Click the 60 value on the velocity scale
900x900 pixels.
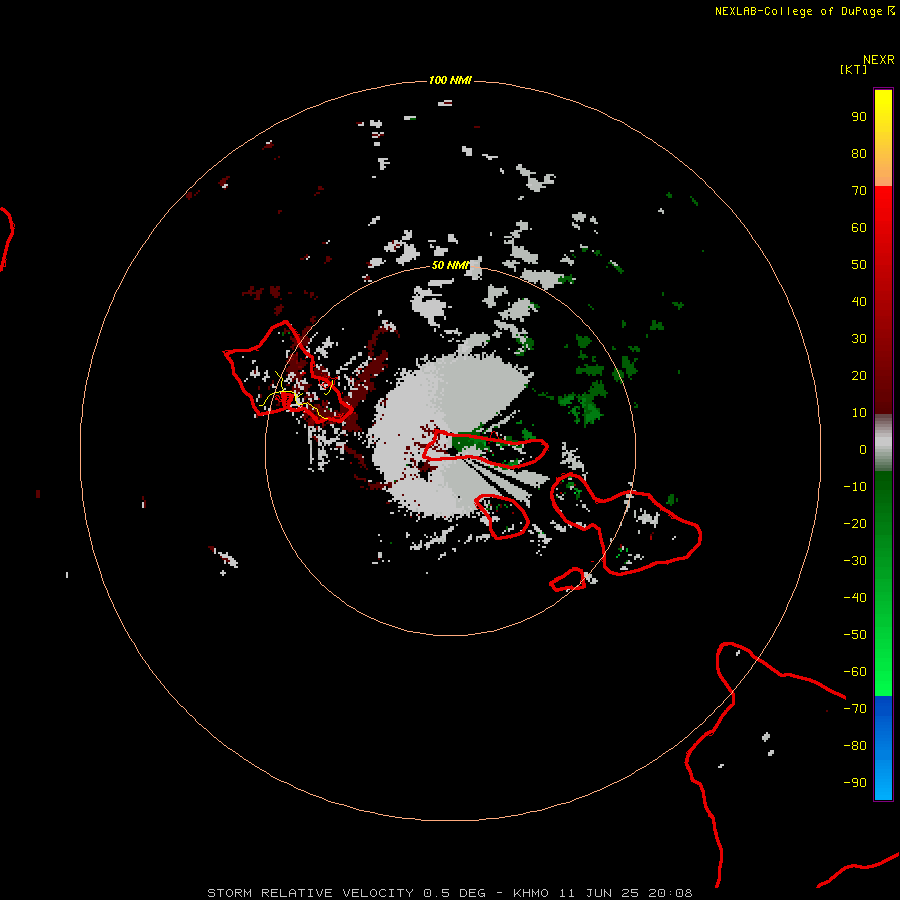coord(859,227)
